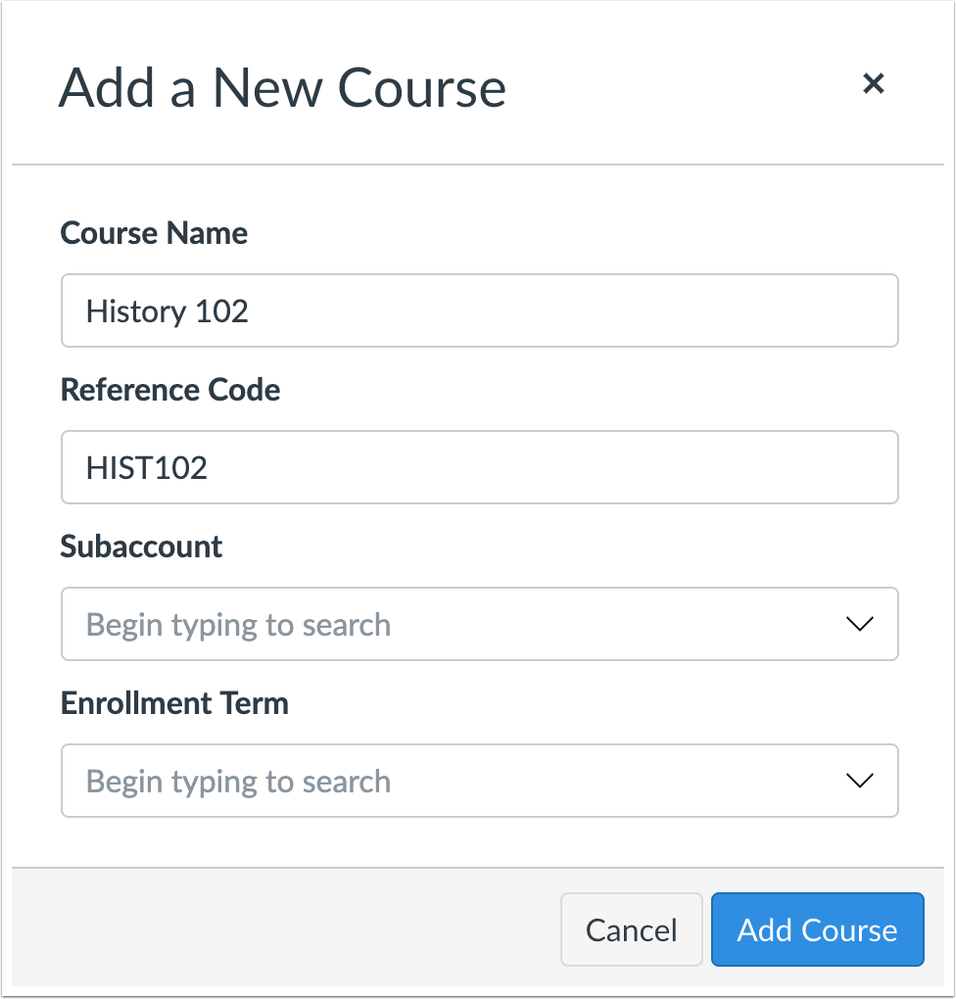
Task: Click the Enrollment Term label
Action: tap(174, 703)
